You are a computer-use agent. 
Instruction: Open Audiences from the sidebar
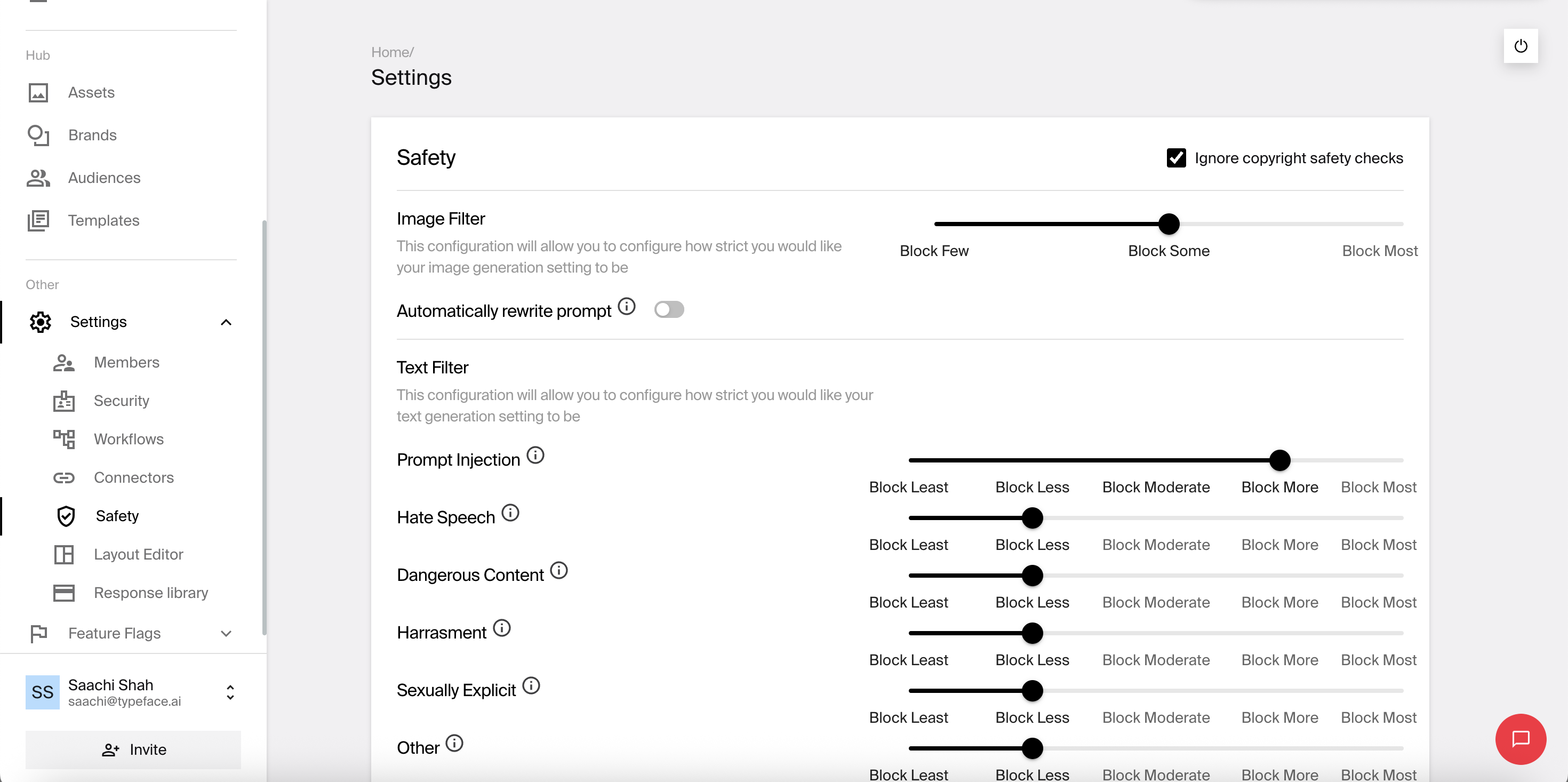pyautogui.click(x=103, y=177)
